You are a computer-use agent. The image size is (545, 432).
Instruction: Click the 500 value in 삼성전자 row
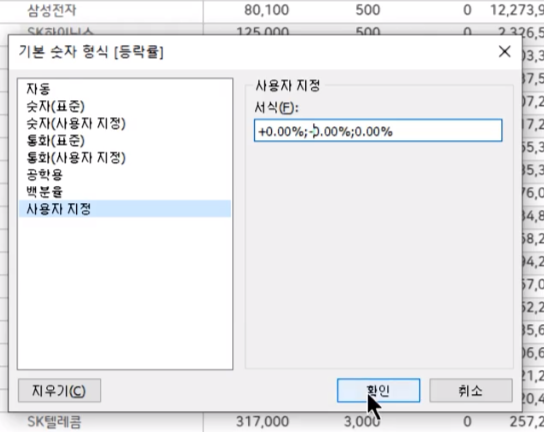click(368, 10)
